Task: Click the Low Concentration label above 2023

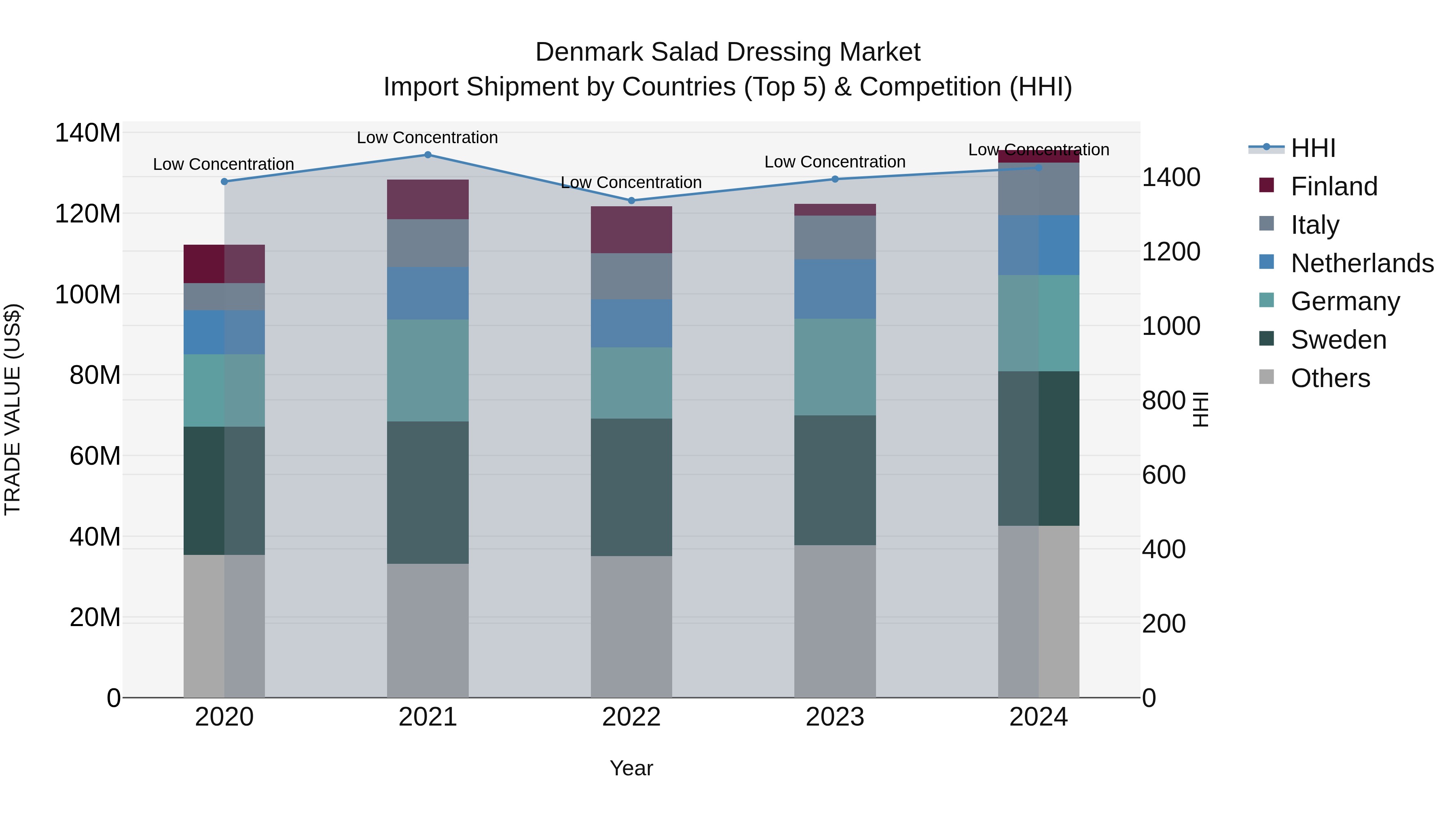Action: point(835,162)
